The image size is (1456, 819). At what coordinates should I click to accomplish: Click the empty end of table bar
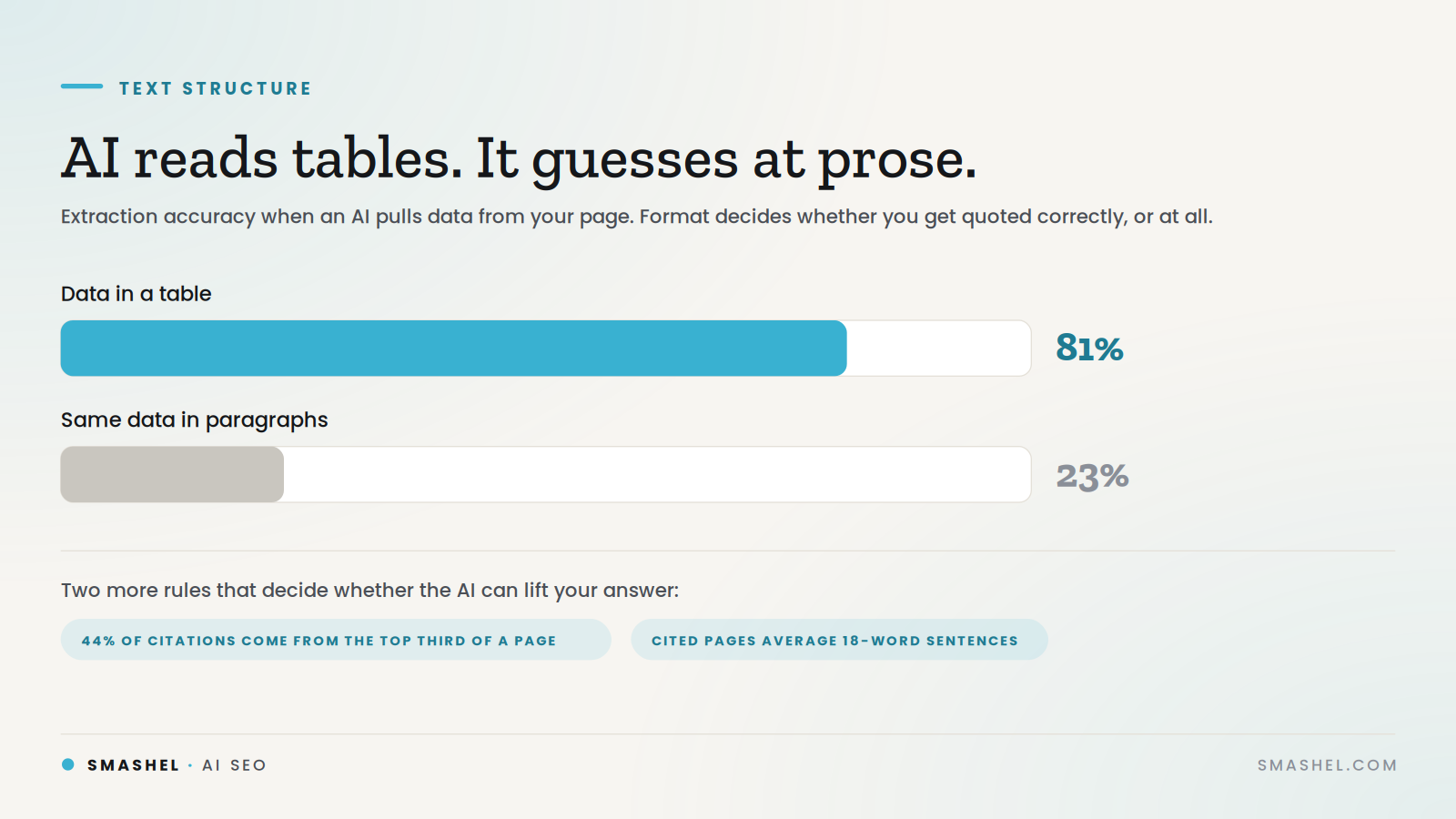[x=939, y=348]
